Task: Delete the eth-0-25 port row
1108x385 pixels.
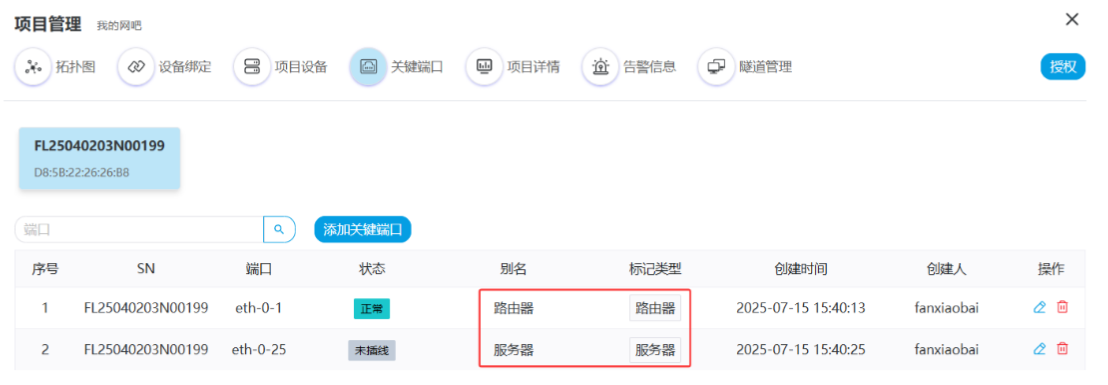Action: click(x=1062, y=348)
